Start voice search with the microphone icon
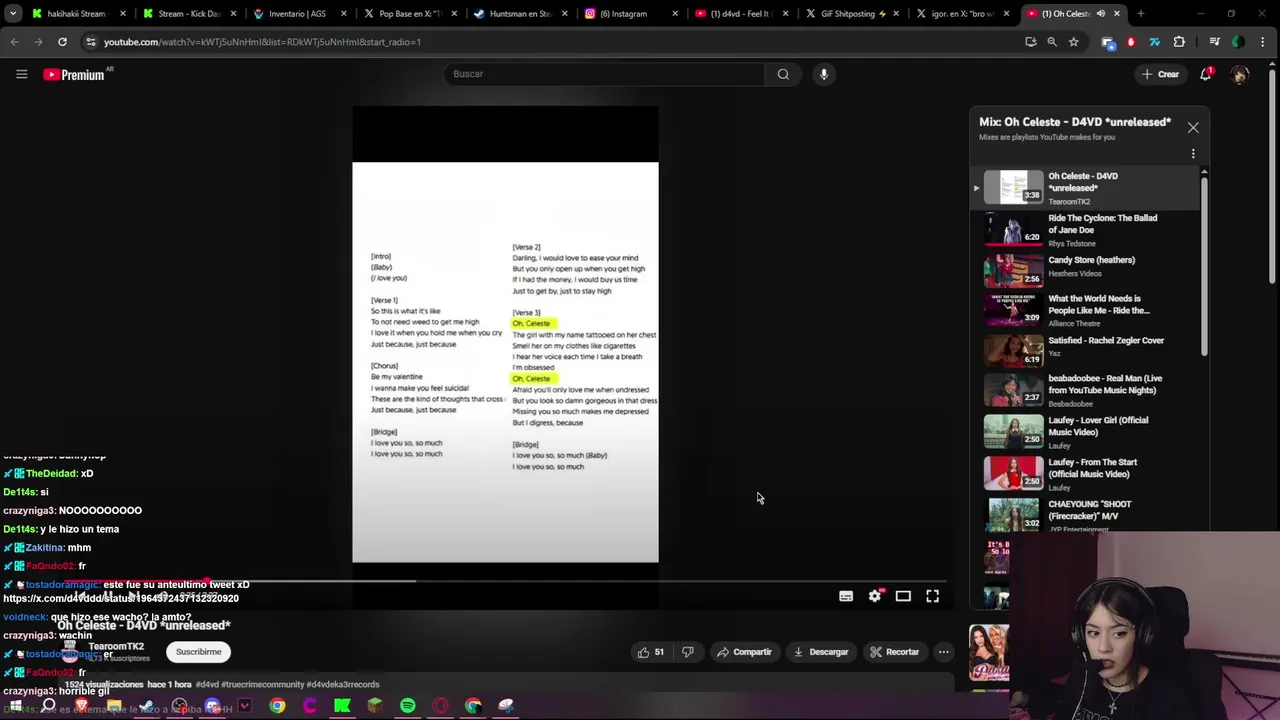Screen dimensions: 1280x720 (x=824, y=74)
